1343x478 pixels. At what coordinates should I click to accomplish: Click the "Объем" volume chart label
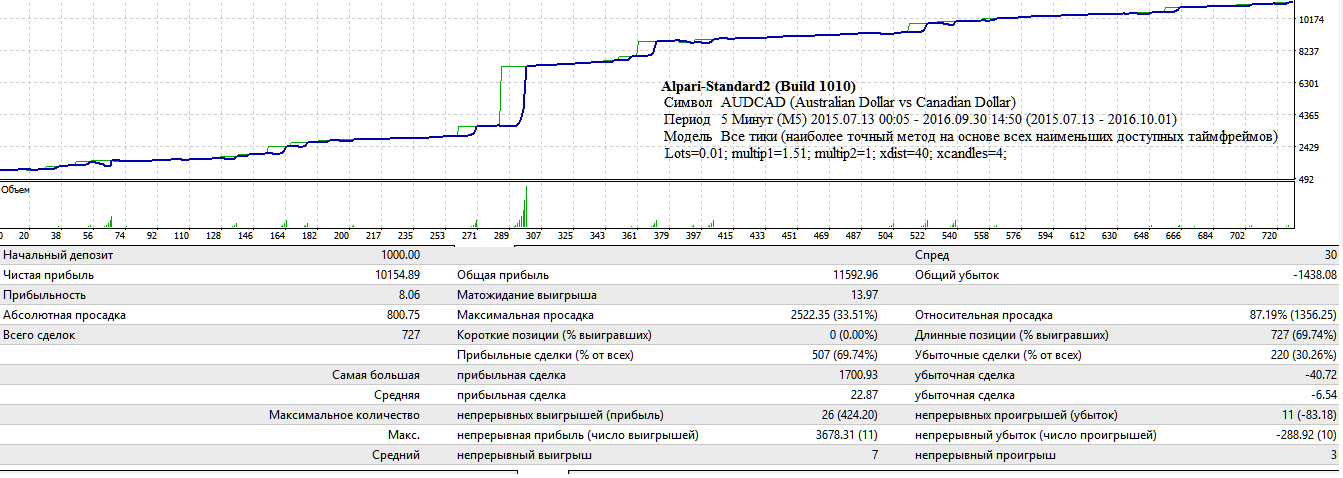pyautogui.click(x=15, y=188)
